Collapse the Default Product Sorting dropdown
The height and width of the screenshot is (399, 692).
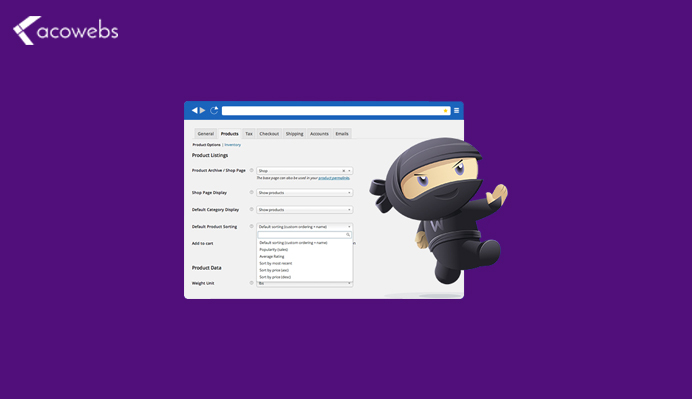(305, 227)
